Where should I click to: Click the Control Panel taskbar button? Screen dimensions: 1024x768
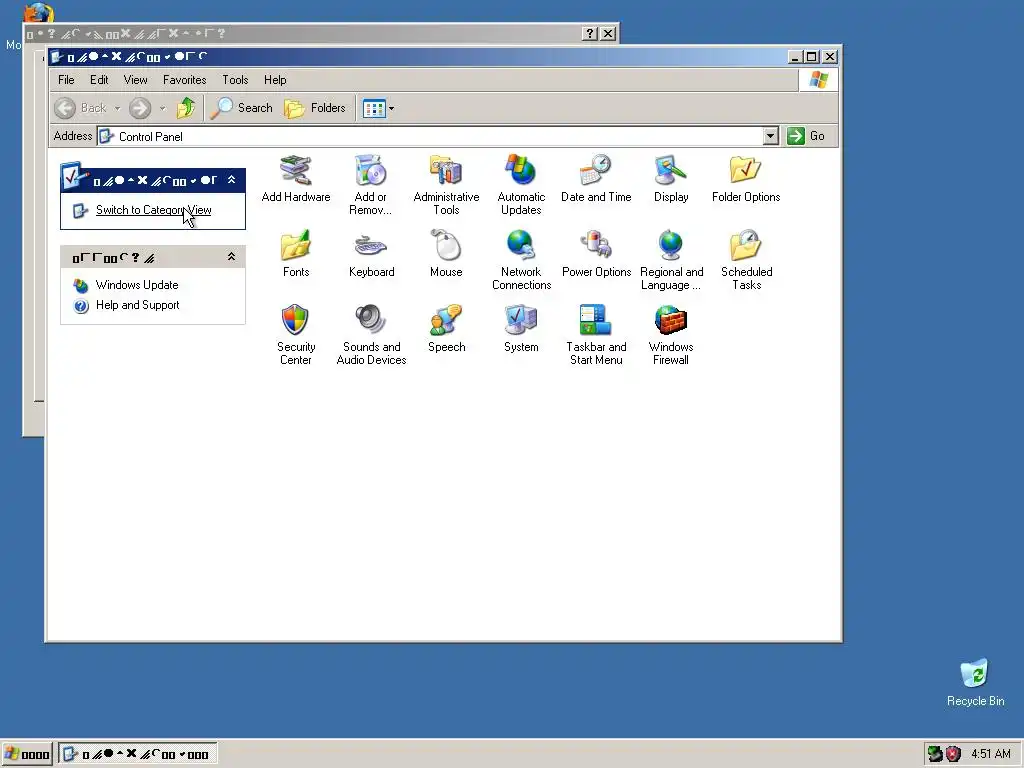click(138, 754)
